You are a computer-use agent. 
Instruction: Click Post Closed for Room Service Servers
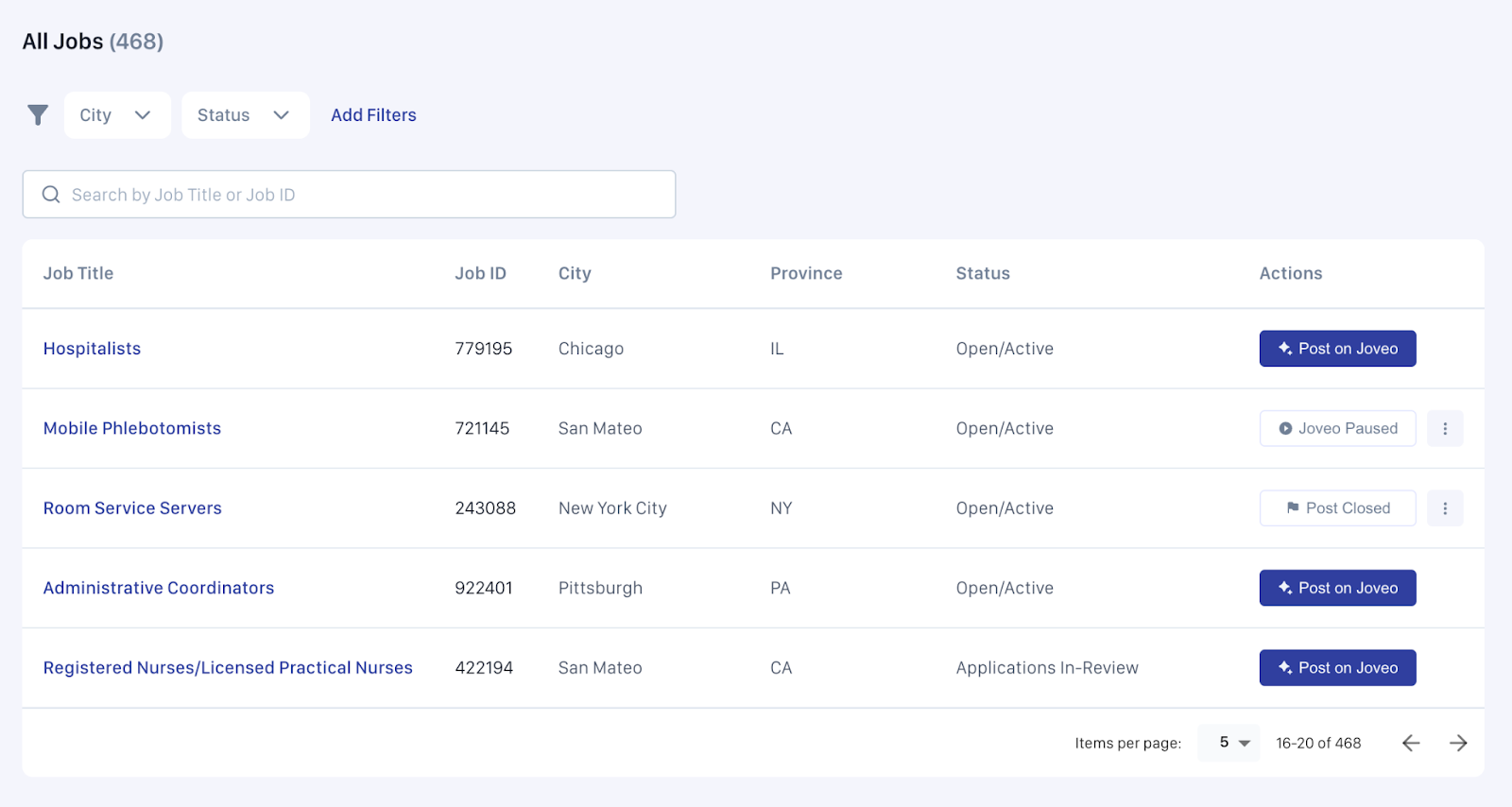point(1337,508)
